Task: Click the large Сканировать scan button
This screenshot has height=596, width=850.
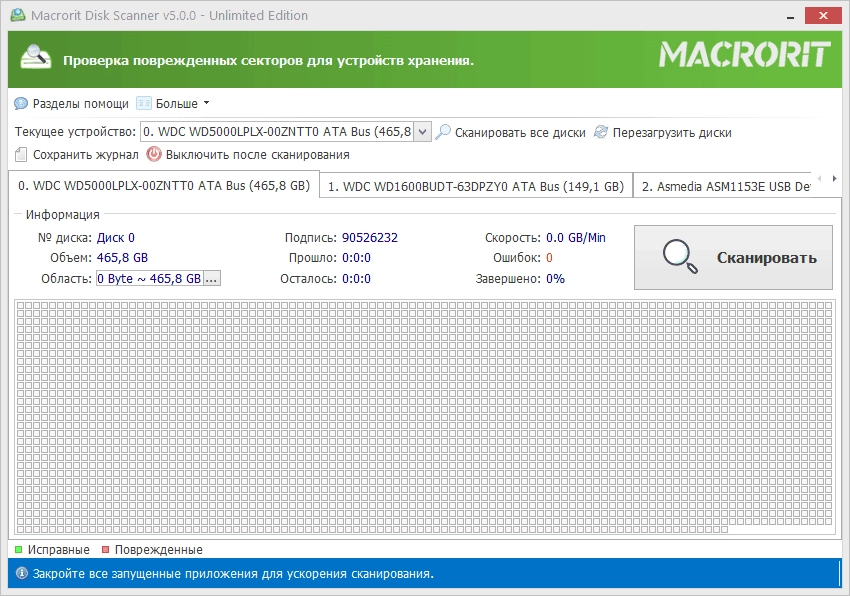Action: pyautogui.click(x=733, y=258)
